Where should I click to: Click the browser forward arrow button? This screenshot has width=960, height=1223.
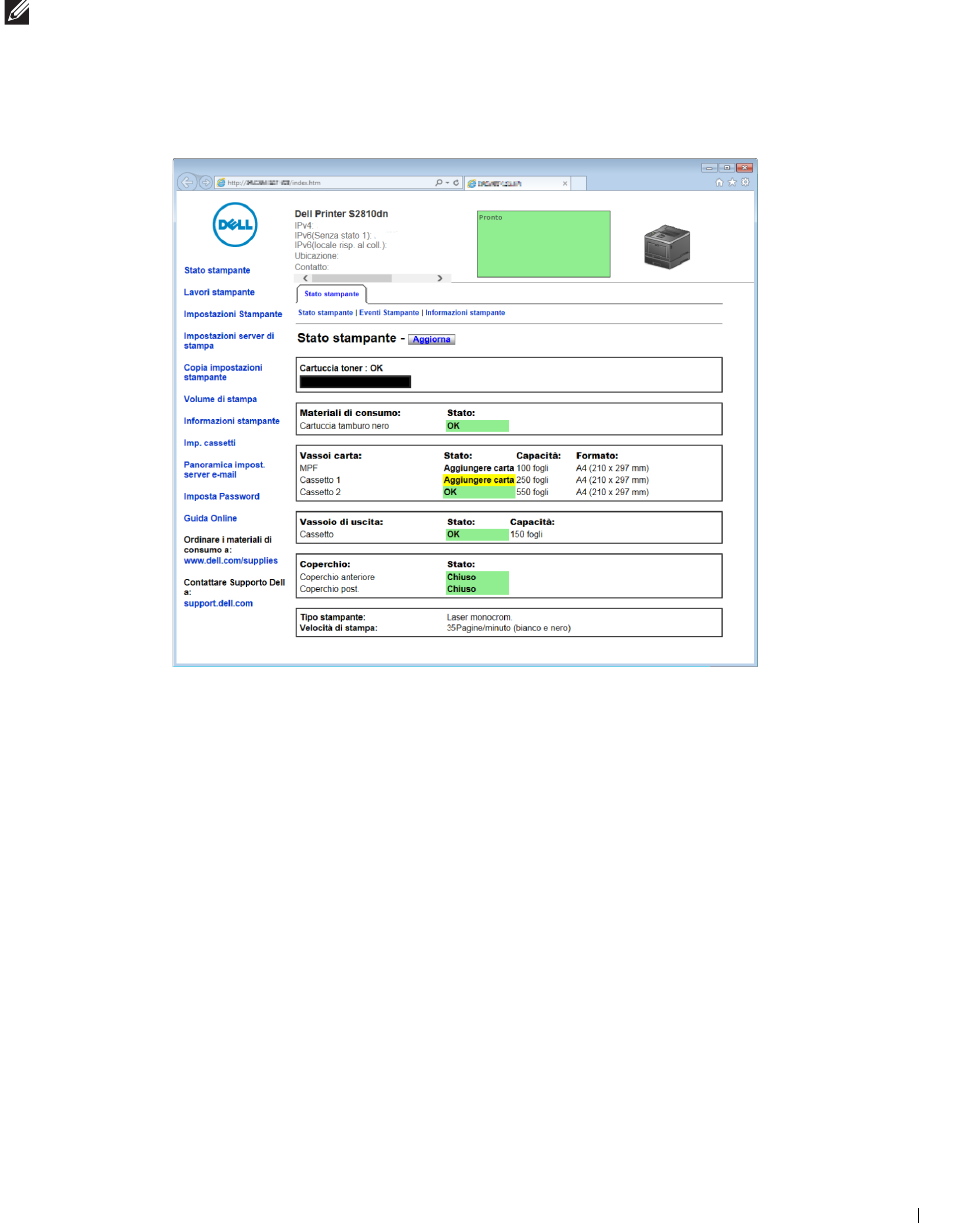point(204,183)
